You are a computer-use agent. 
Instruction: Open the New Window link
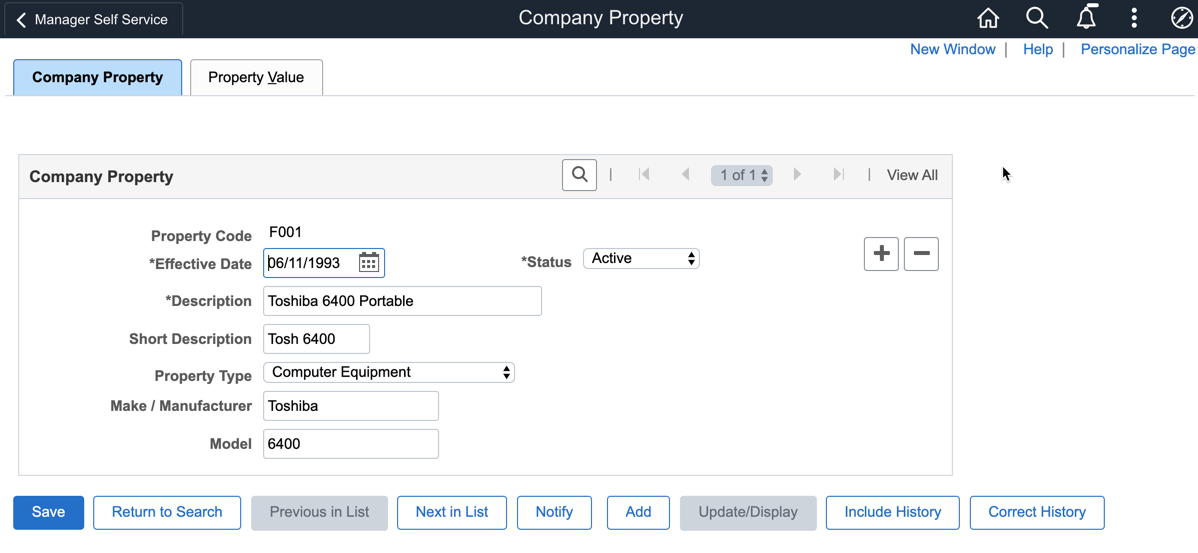tap(952, 49)
